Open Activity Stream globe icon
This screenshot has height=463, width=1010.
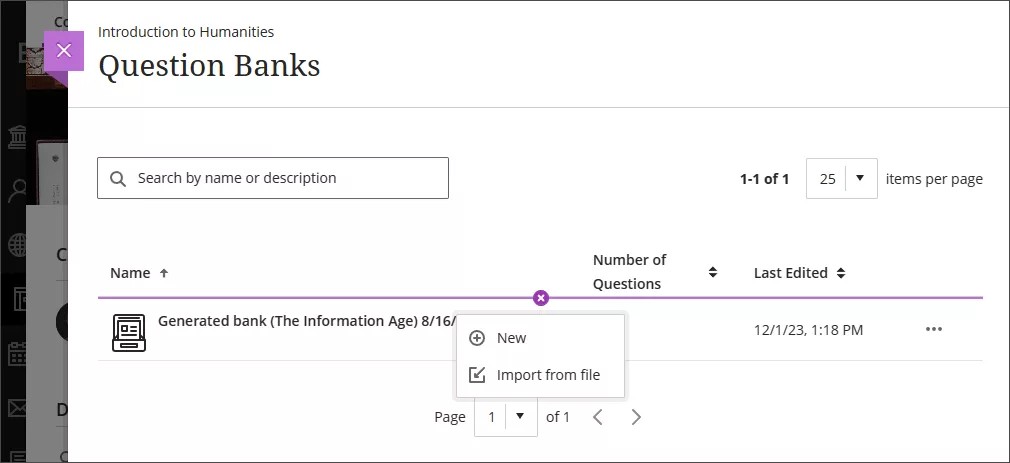click(17, 245)
